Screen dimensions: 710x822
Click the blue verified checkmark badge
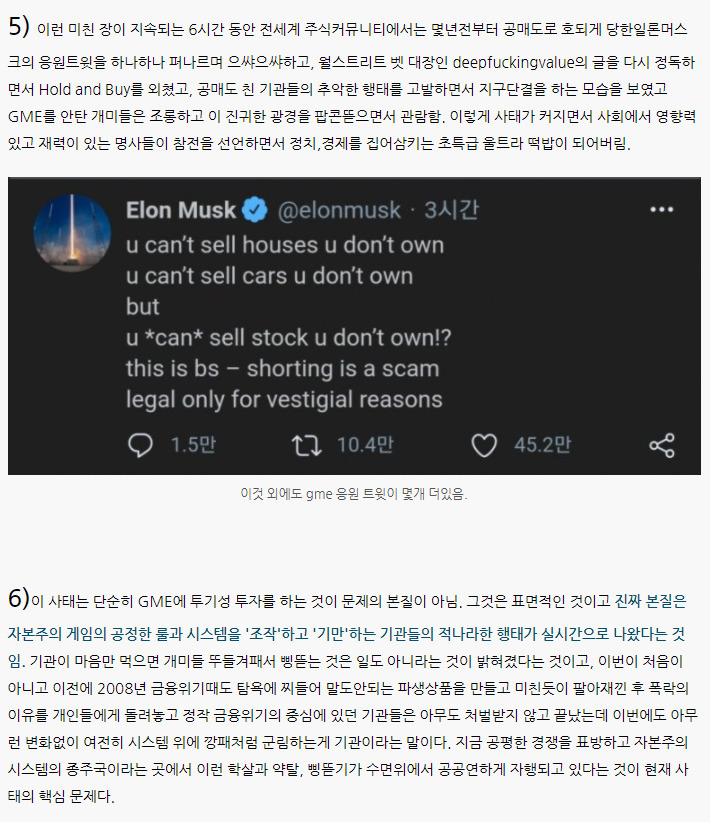point(256,211)
